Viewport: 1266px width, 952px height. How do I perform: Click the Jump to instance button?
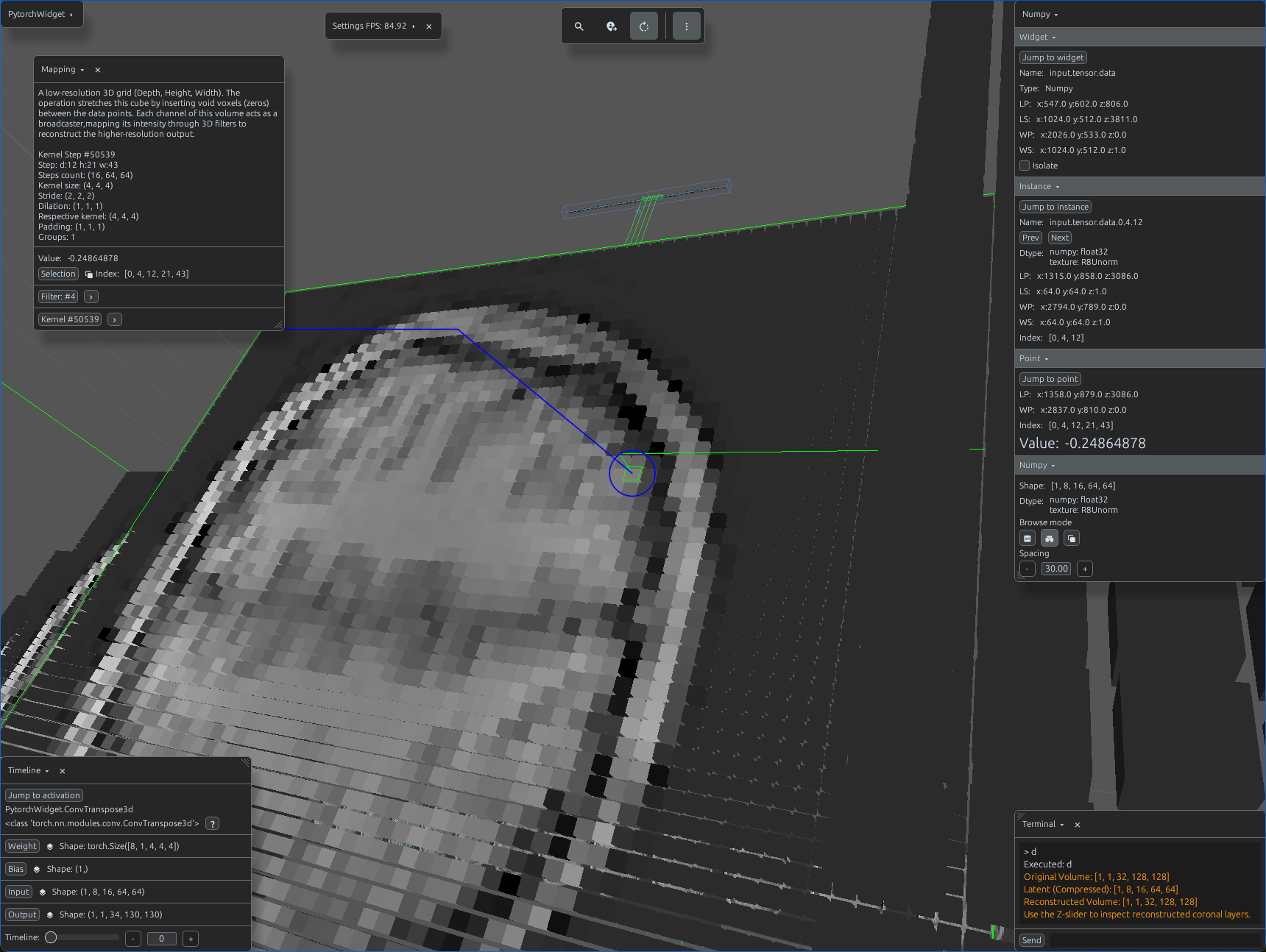(x=1055, y=207)
